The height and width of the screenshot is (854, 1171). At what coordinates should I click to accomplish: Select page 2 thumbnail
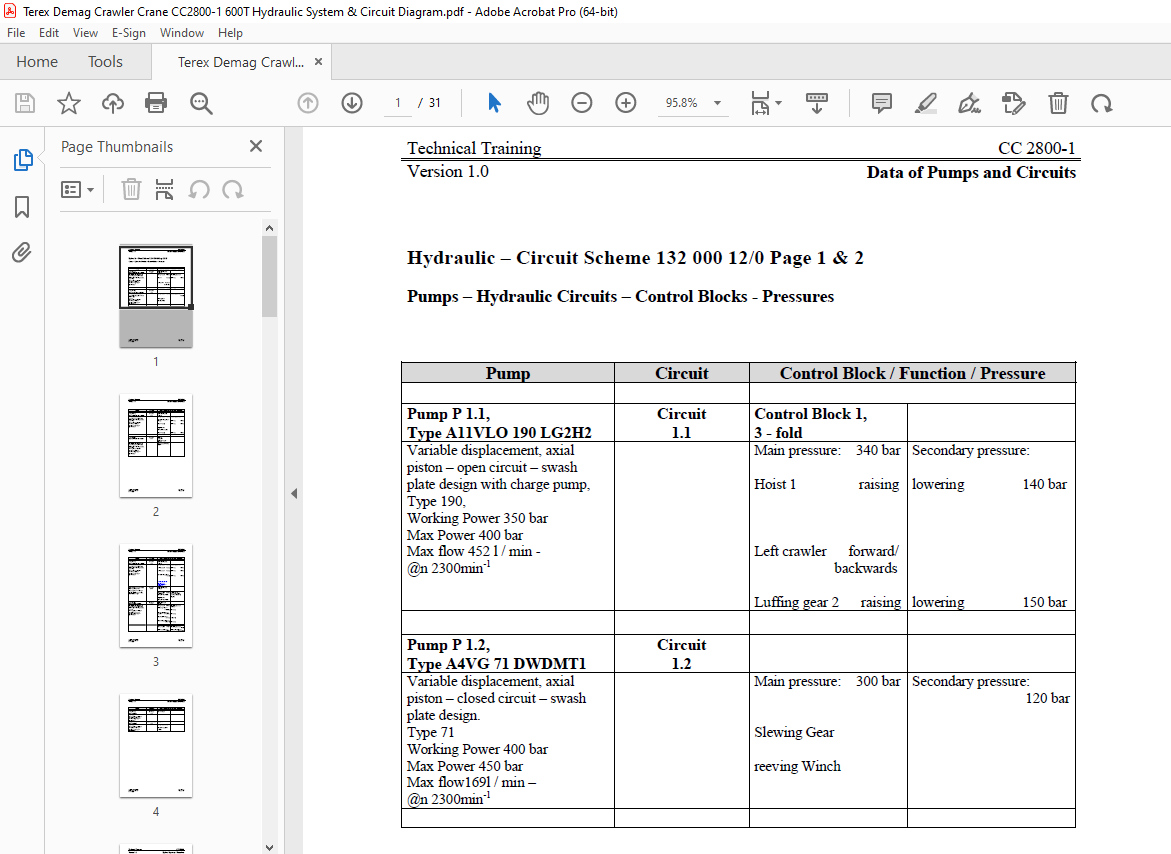pos(156,446)
